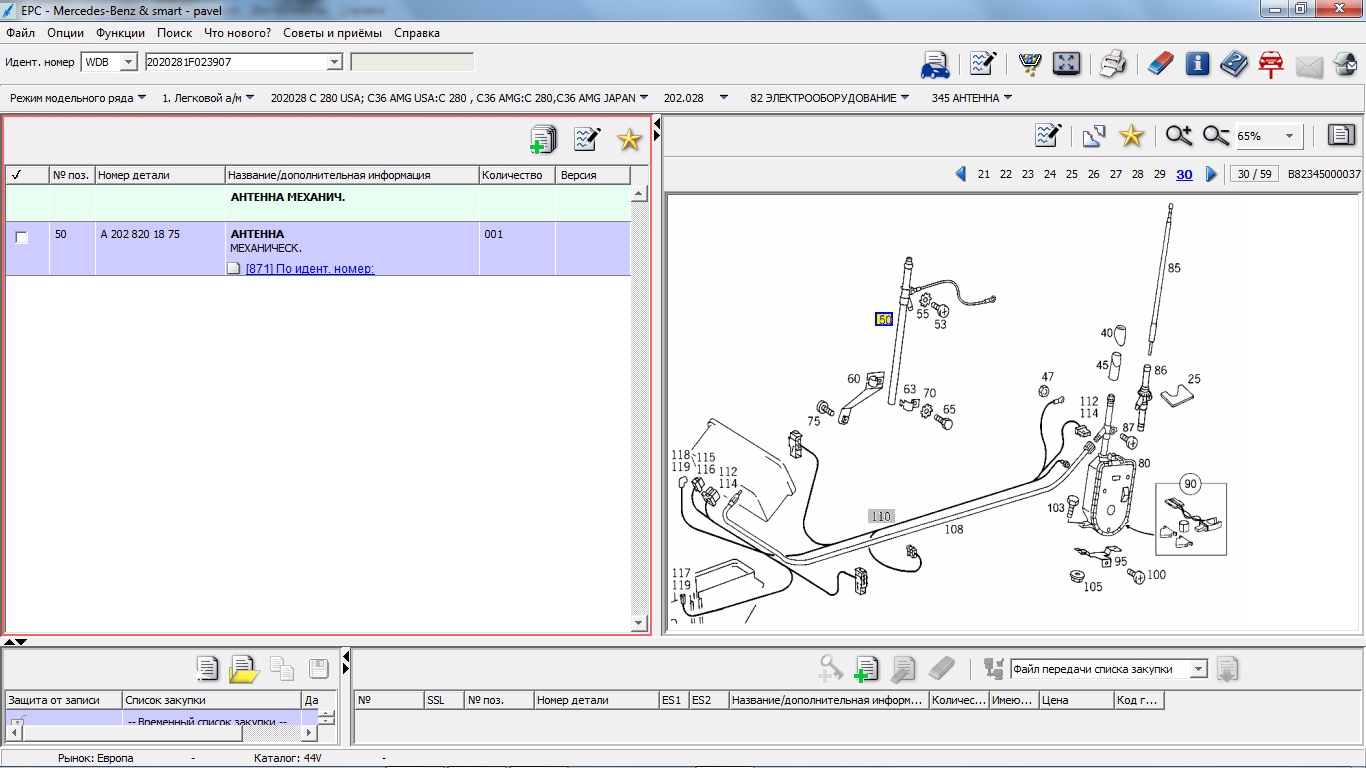Go to diagram page 29
The width and height of the screenshot is (1366, 768).
pos(1160,174)
